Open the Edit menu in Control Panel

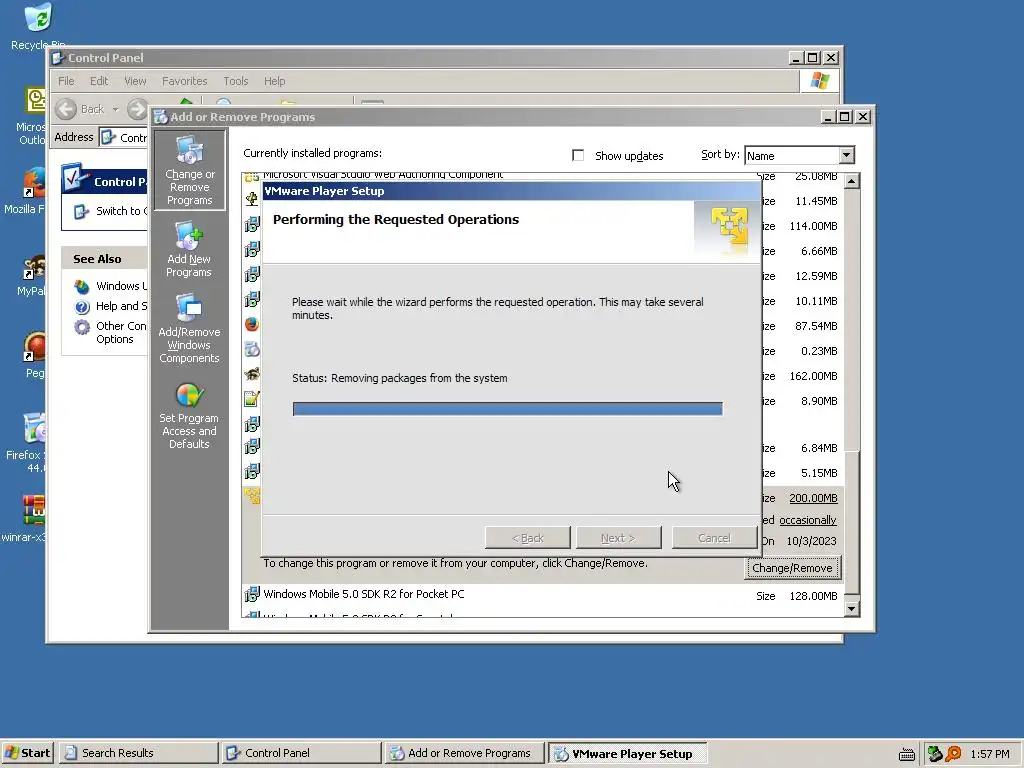click(x=99, y=81)
